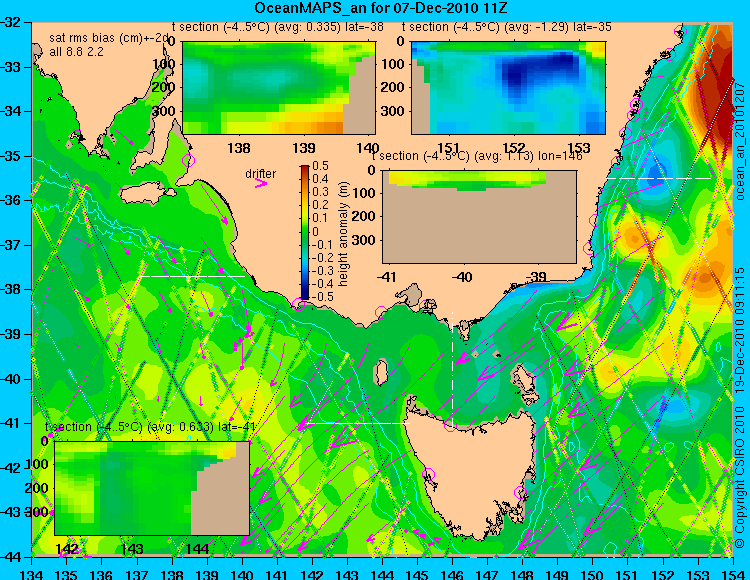Image resolution: width=750 pixels, height=580 pixels.
Task: Click the 'ocean_an_20101207' vertical file label
Action: coord(740,141)
